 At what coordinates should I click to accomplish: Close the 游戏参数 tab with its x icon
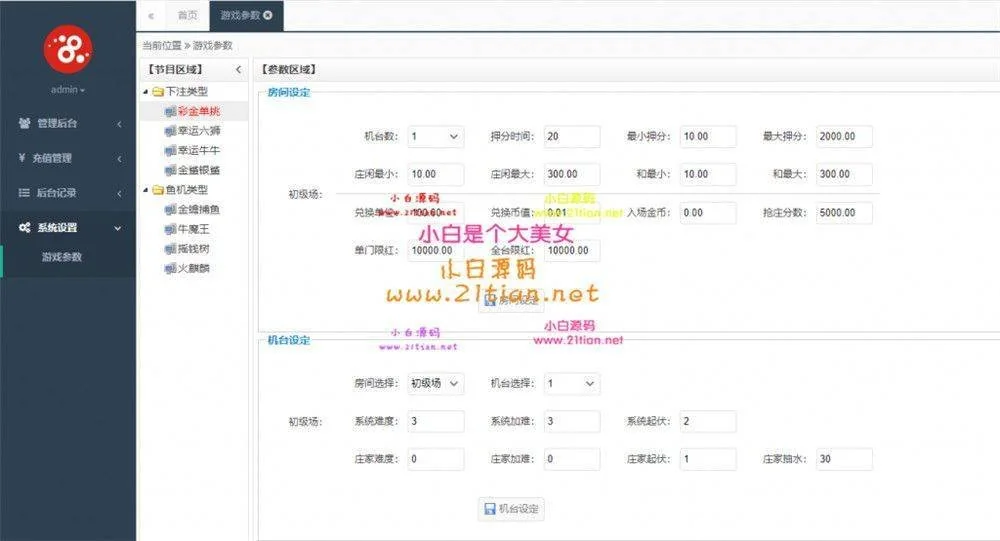268,16
